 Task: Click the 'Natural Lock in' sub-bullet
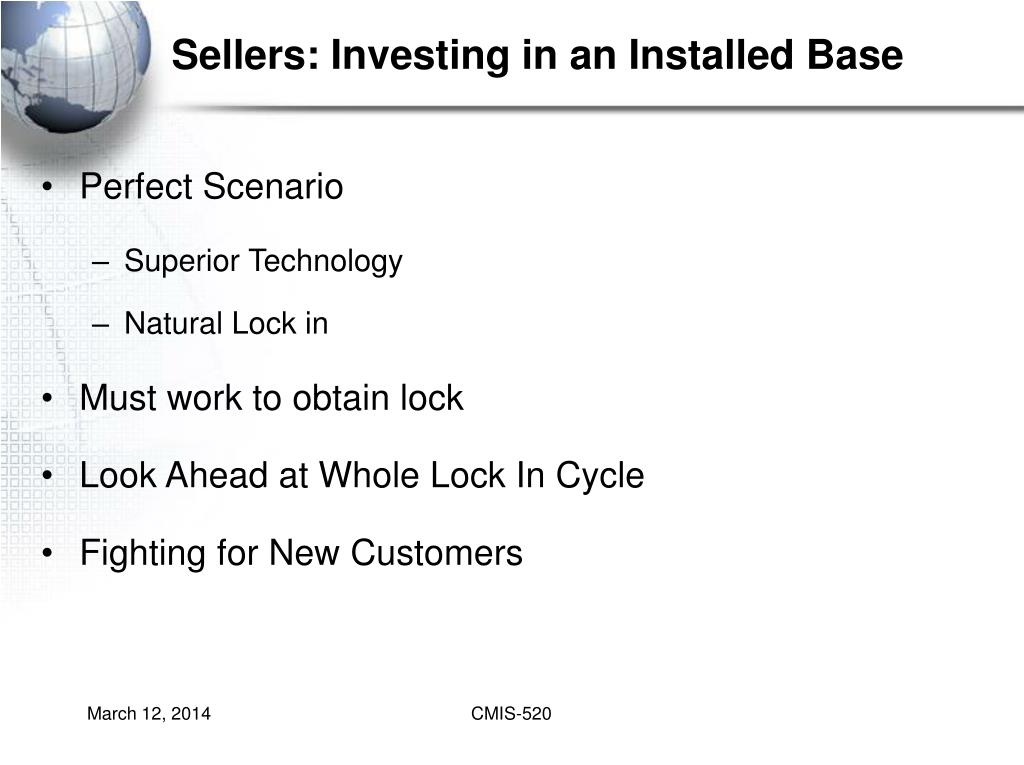226,323
